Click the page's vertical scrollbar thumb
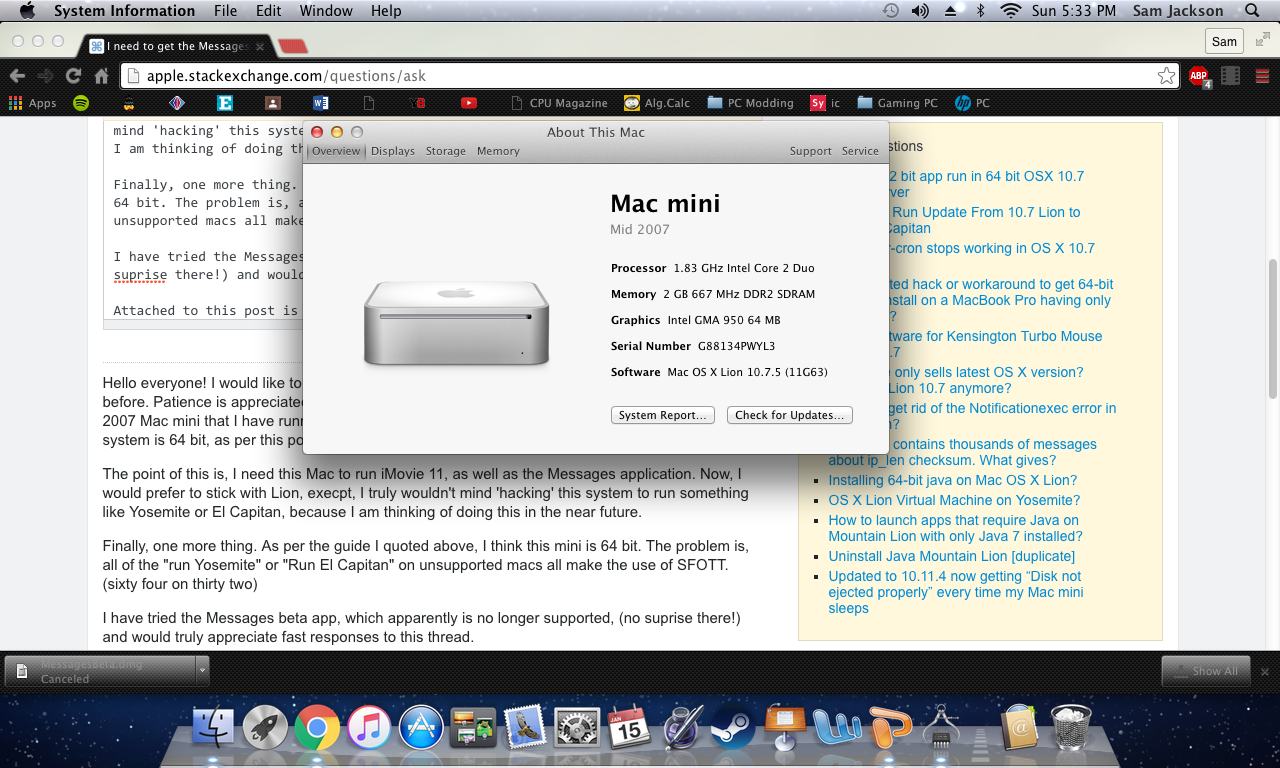This screenshot has height=768, width=1280. tap(1272, 328)
